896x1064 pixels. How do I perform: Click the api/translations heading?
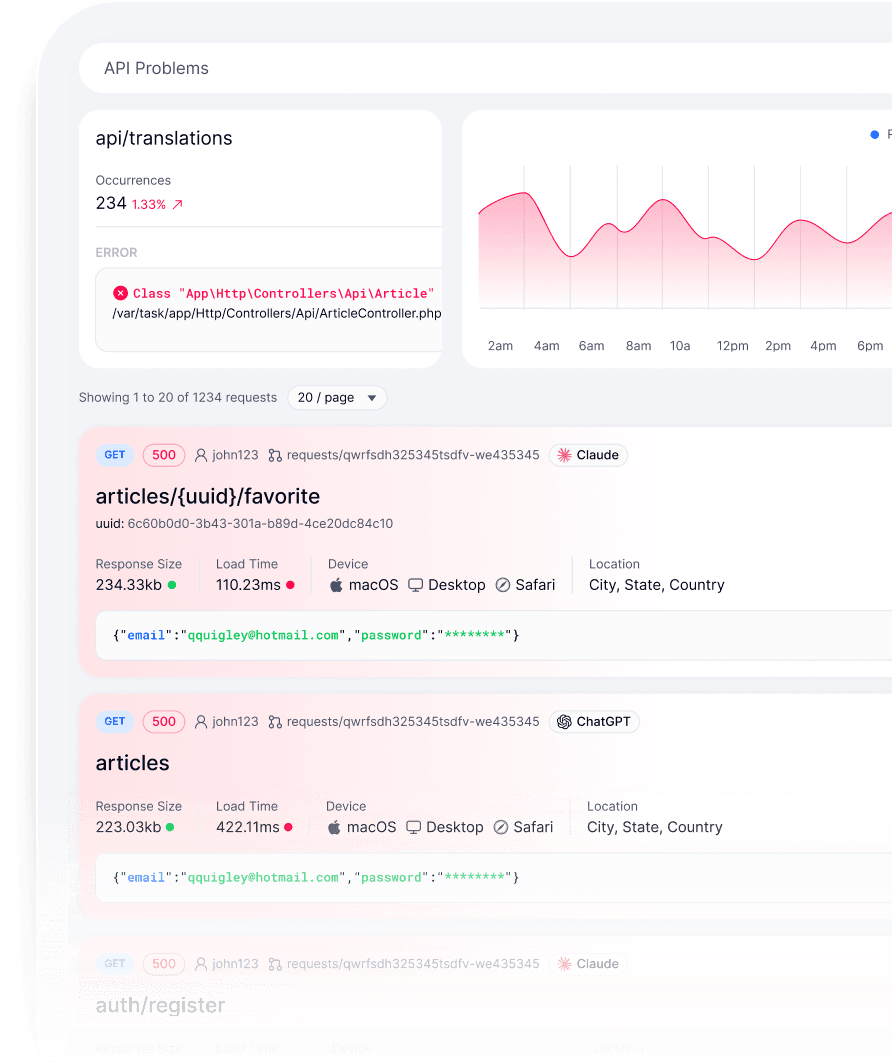[x=164, y=138]
